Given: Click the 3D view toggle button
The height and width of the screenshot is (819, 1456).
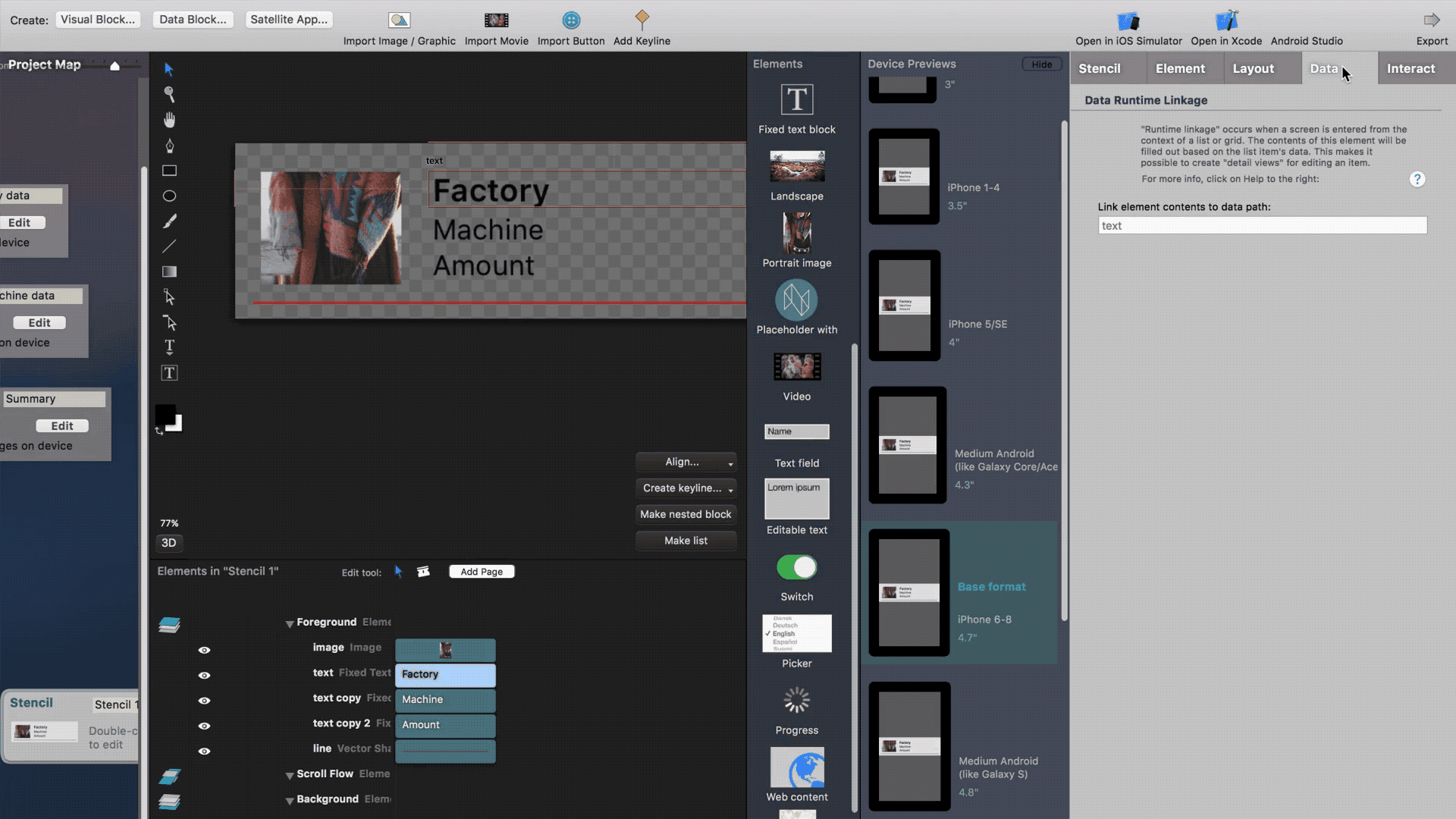Looking at the screenshot, I should coord(169,542).
